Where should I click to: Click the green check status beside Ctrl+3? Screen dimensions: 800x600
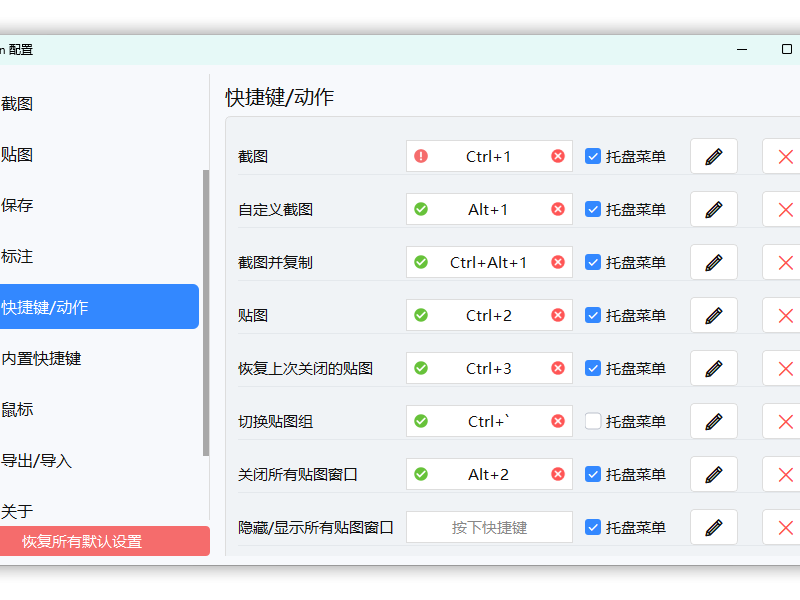tap(421, 368)
